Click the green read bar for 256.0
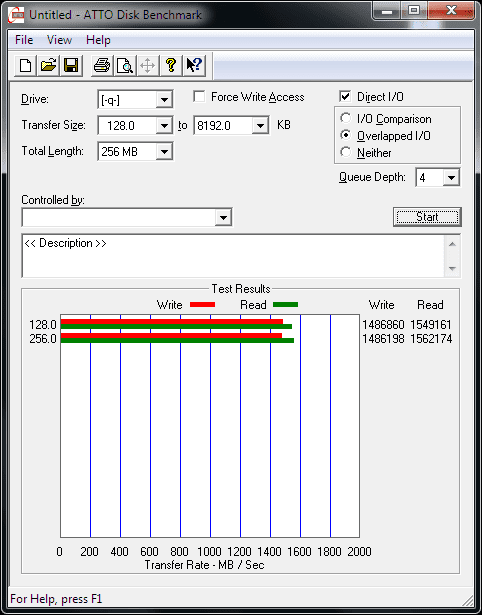Screen dimensions: 482x615 pos(177,340)
